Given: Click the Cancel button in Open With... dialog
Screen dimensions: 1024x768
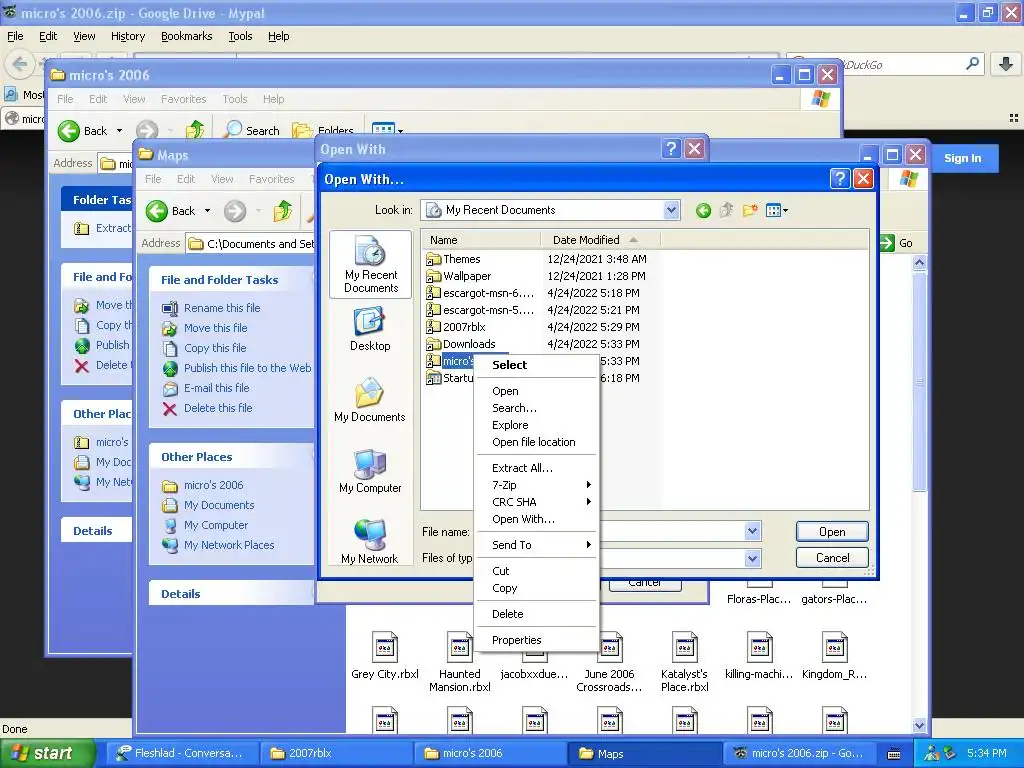Looking at the screenshot, I should pos(832,558).
